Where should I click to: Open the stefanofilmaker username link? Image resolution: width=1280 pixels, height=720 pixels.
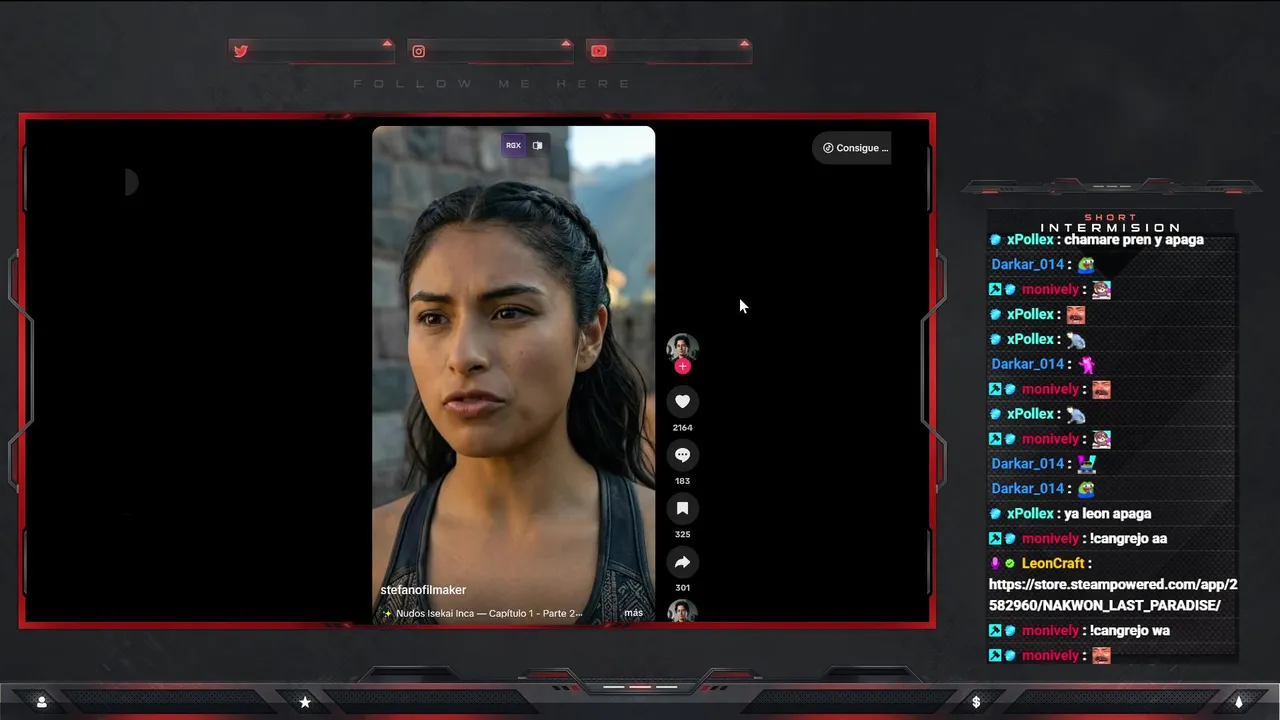tap(423, 590)
